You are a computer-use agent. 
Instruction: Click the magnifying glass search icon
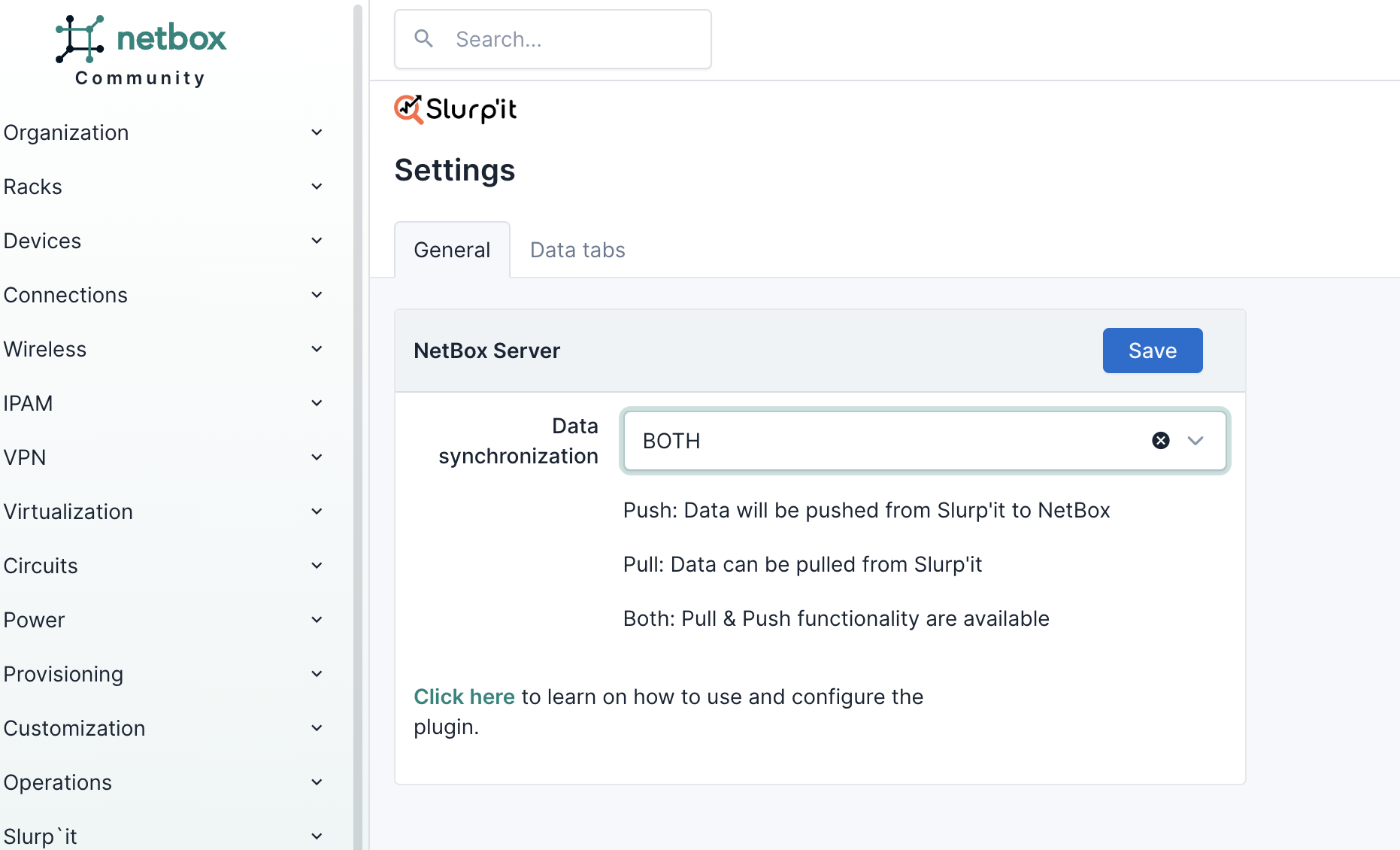(424, 38)
